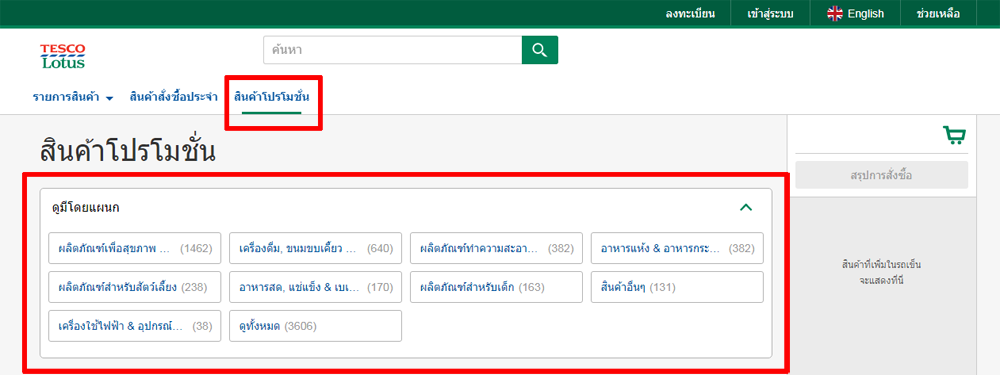Collapse the ดูมีโดยแผนก panel chevron
1000x375 pixels.
click(x=746, y=207)
